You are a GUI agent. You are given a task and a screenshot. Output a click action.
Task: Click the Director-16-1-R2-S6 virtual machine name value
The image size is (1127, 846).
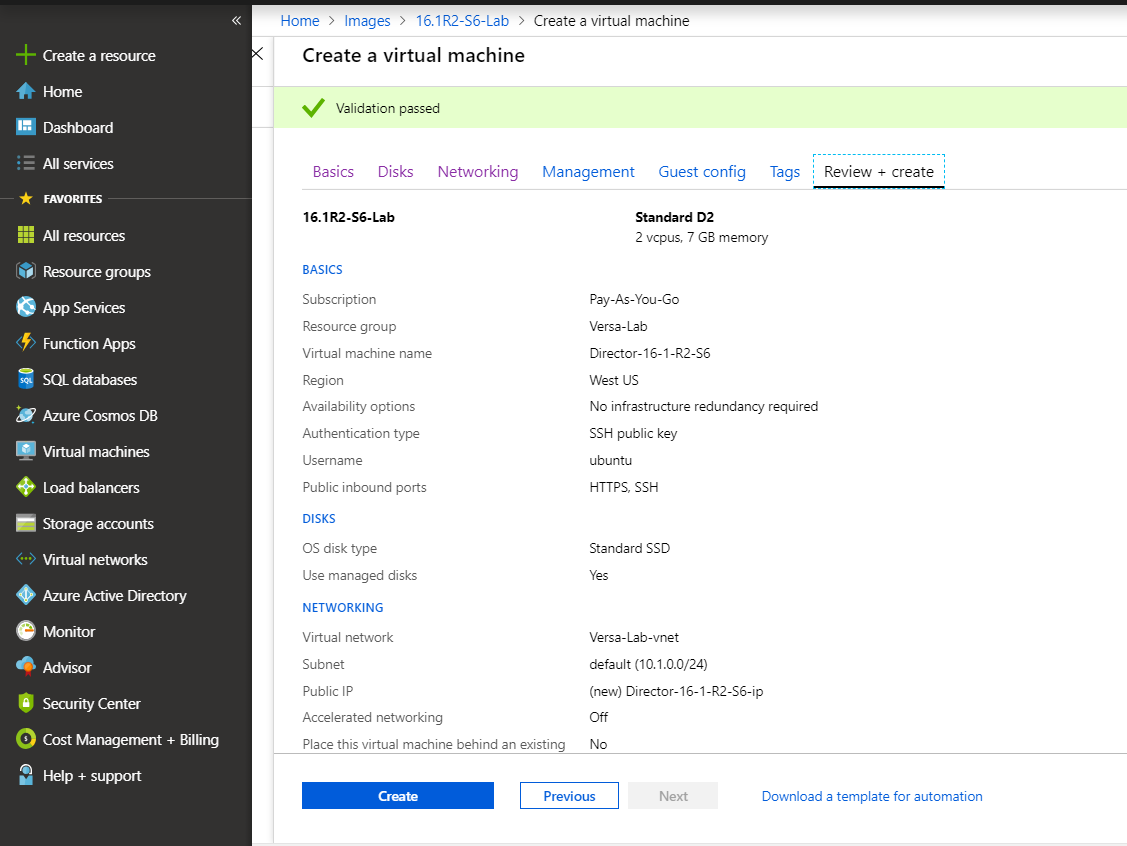(x=650, y=353)
